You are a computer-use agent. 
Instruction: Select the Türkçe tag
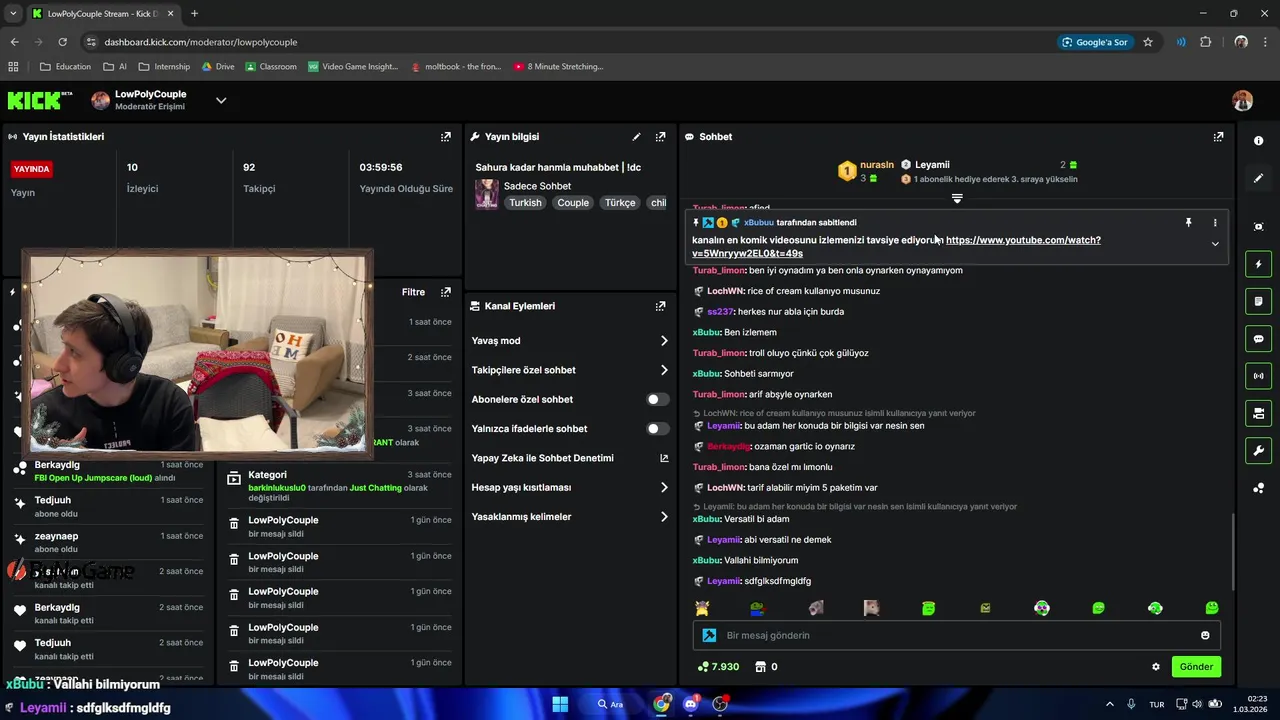[x=620, y=202]
